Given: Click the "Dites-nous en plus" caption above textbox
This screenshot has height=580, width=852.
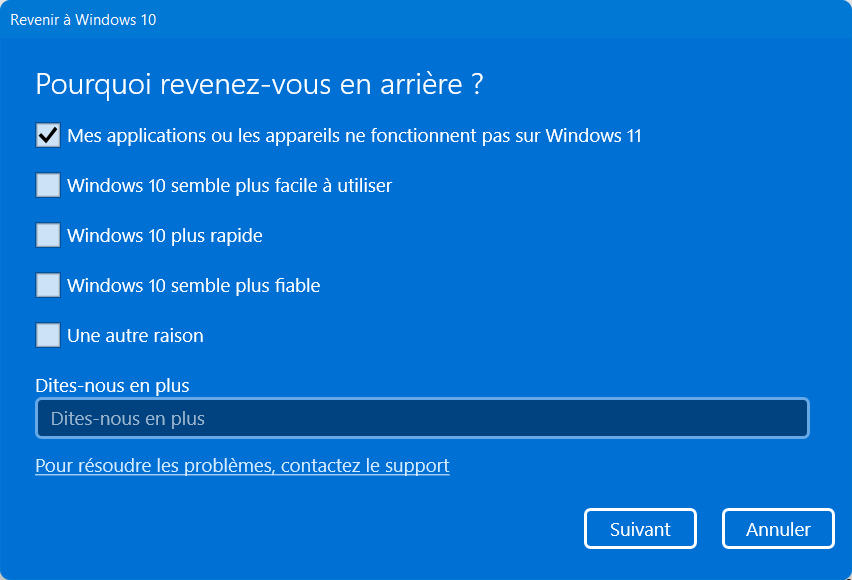Looking at the screenshot, I should tap(112, 385).
